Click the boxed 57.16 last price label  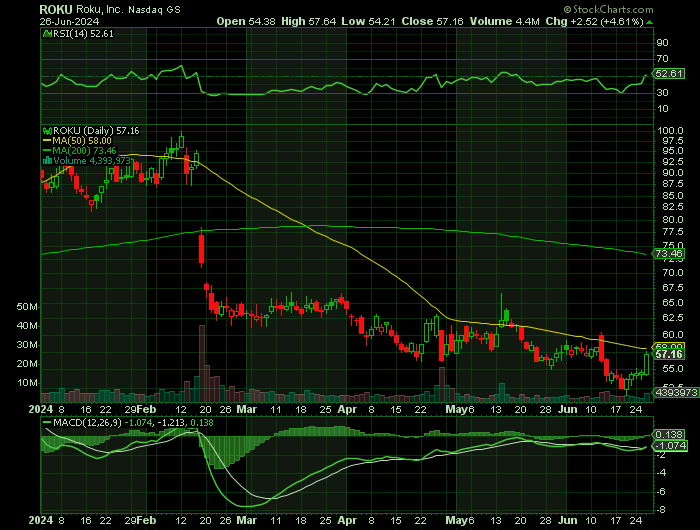[669, 354]
